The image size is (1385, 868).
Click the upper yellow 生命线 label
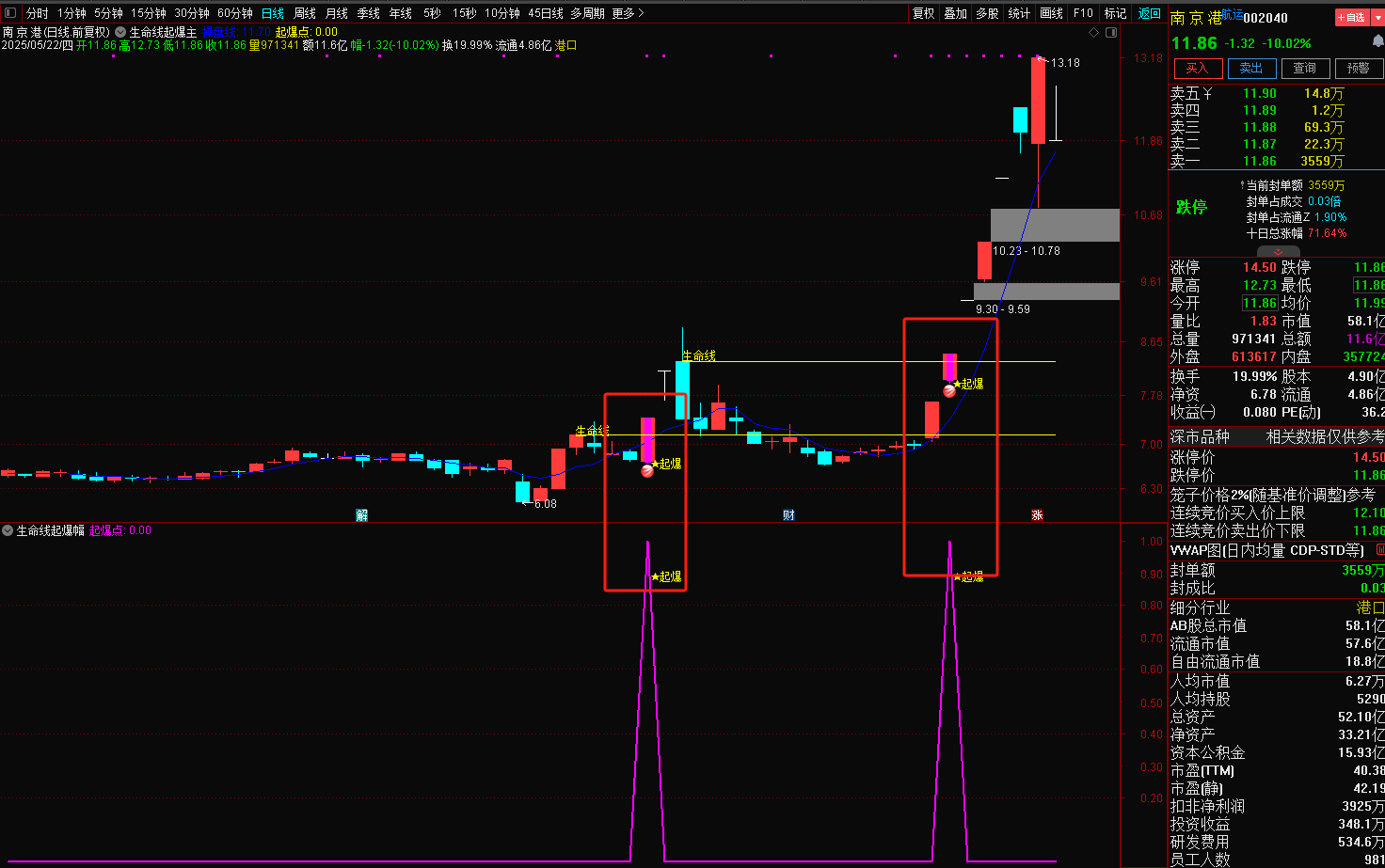click(699, 355)
